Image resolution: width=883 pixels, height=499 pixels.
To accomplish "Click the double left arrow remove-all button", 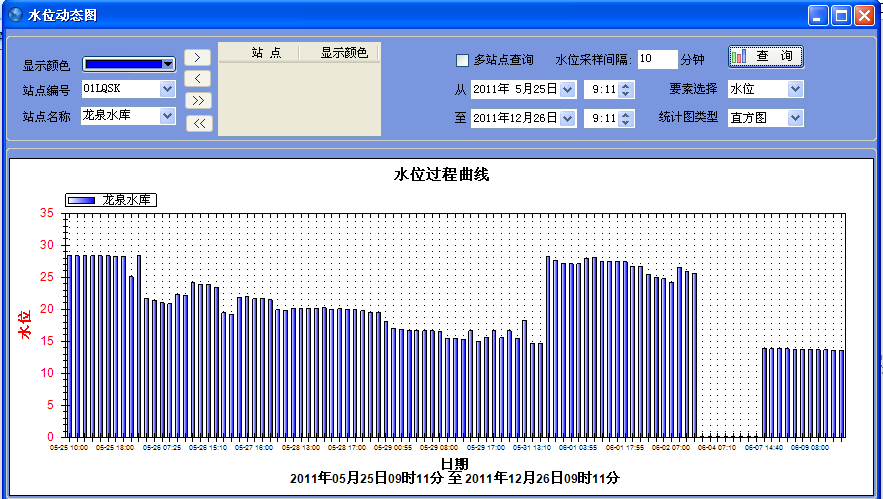I will pos(199,123).
